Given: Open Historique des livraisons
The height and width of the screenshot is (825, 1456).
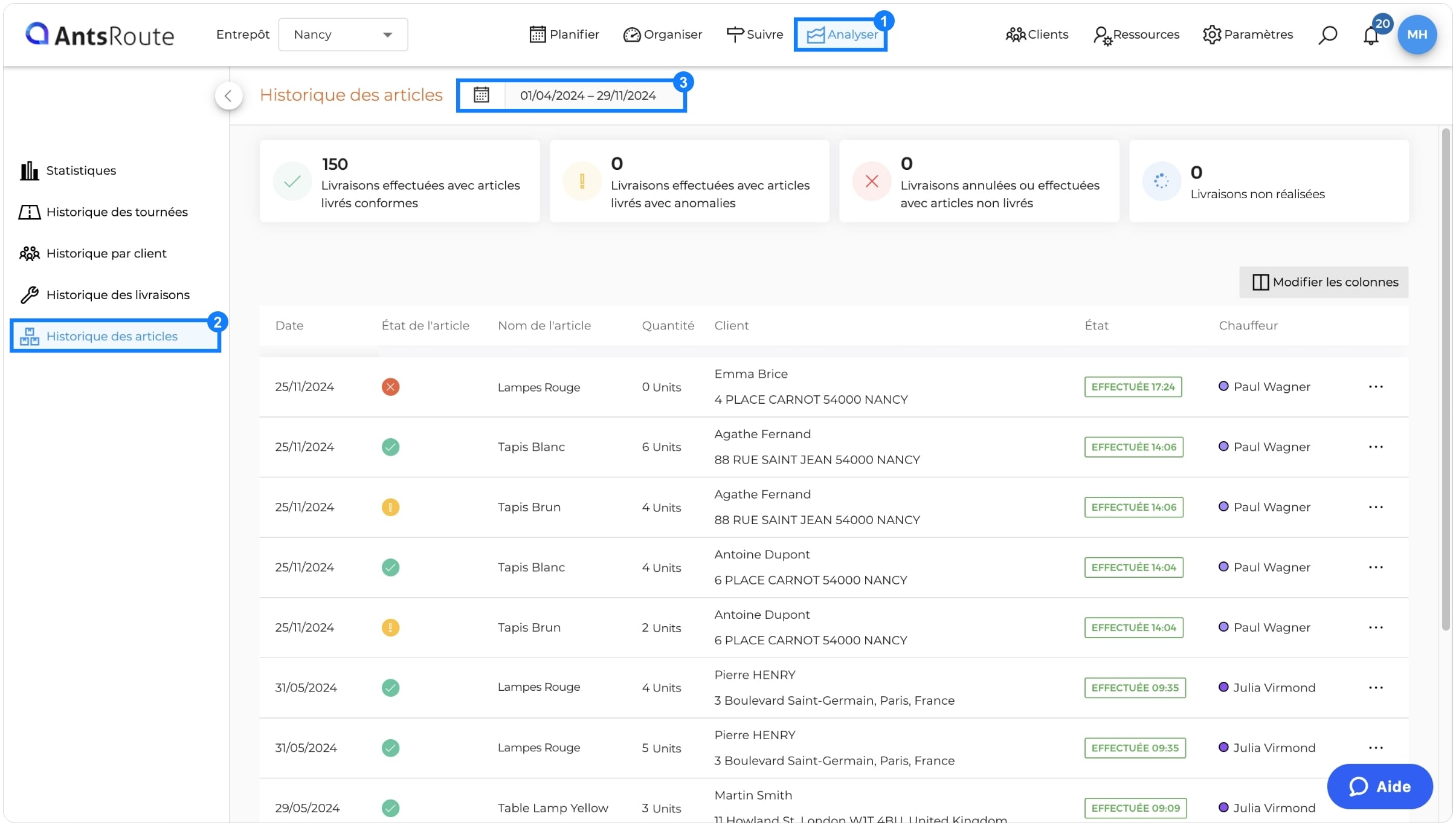Looking at the screenshot, I should [105, 295].
